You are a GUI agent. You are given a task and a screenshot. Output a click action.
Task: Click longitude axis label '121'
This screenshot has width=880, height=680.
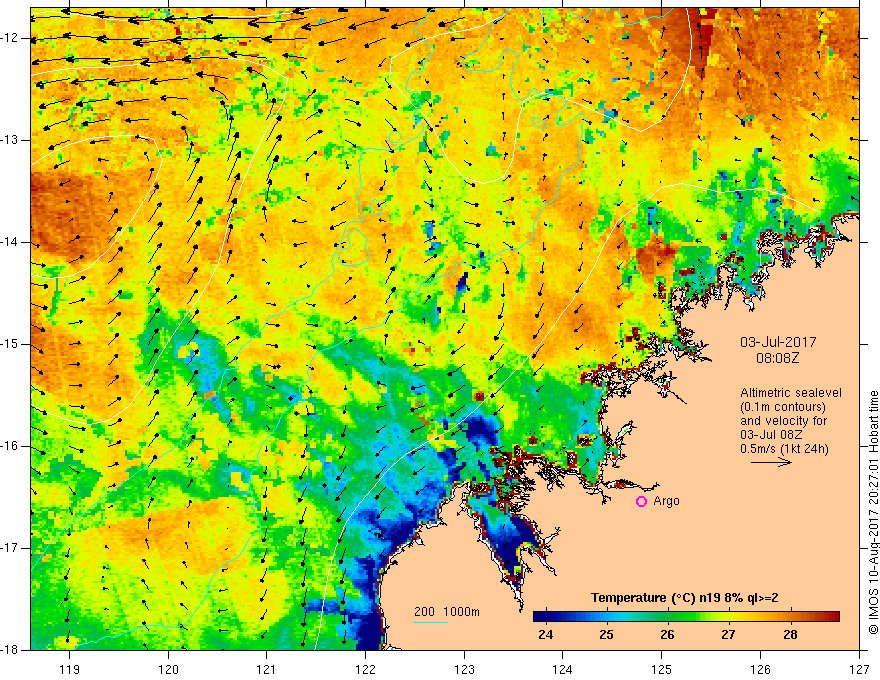[267, 669]
